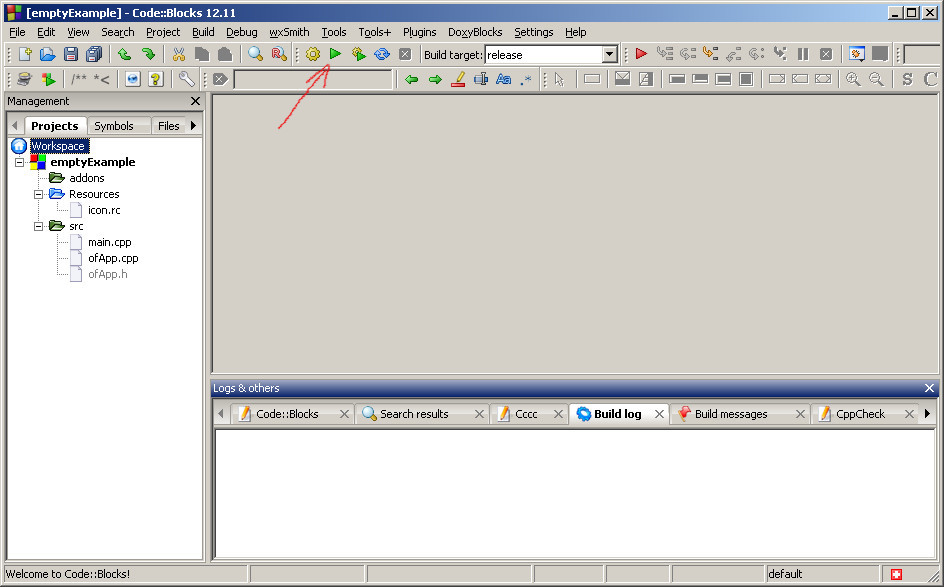Click the New file icon
Image resolution: width=944 pixels, height=587 pixels.
click(25, 54)
